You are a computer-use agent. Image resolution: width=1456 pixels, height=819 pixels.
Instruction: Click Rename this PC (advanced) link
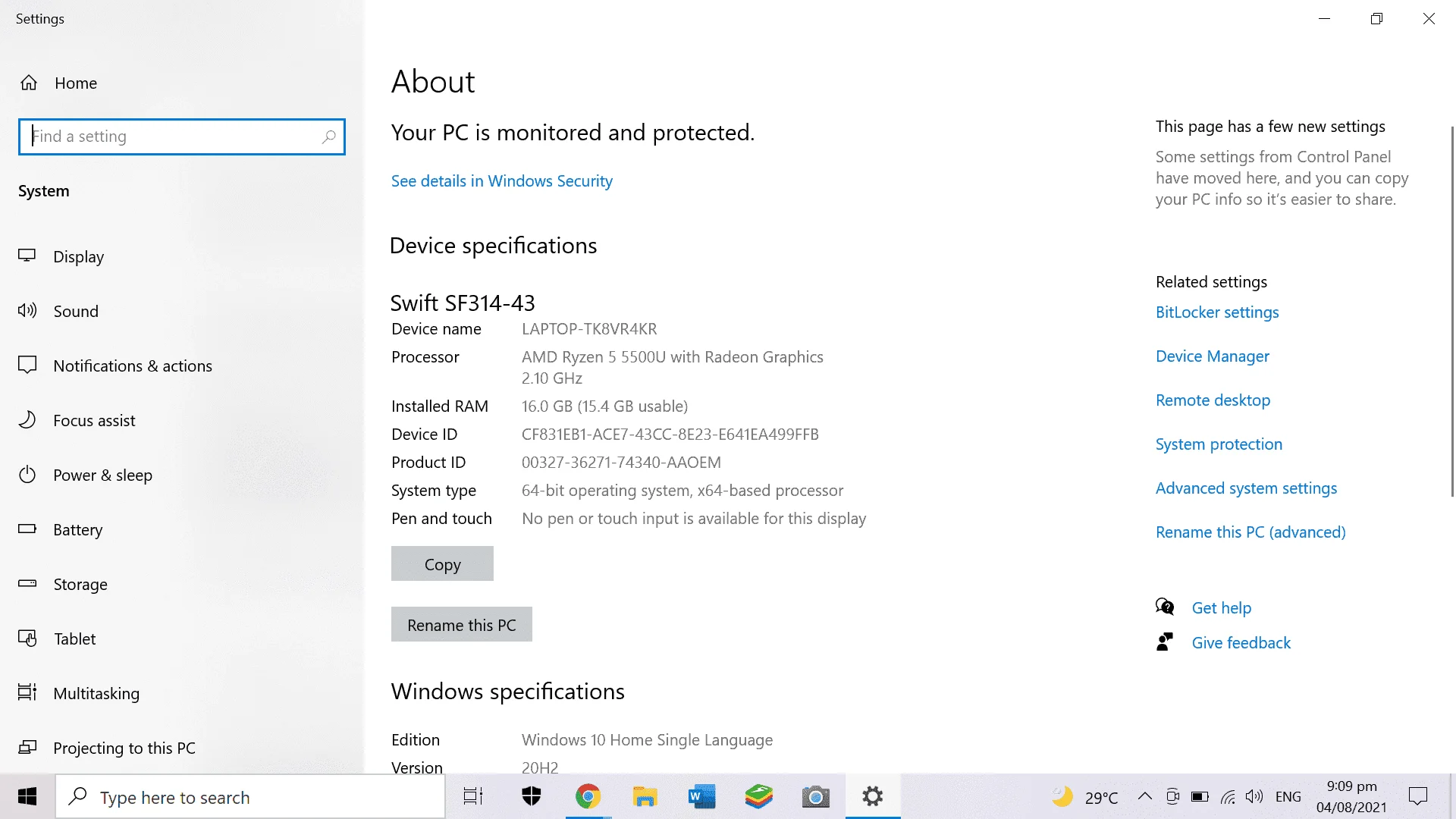(1250, 532)
